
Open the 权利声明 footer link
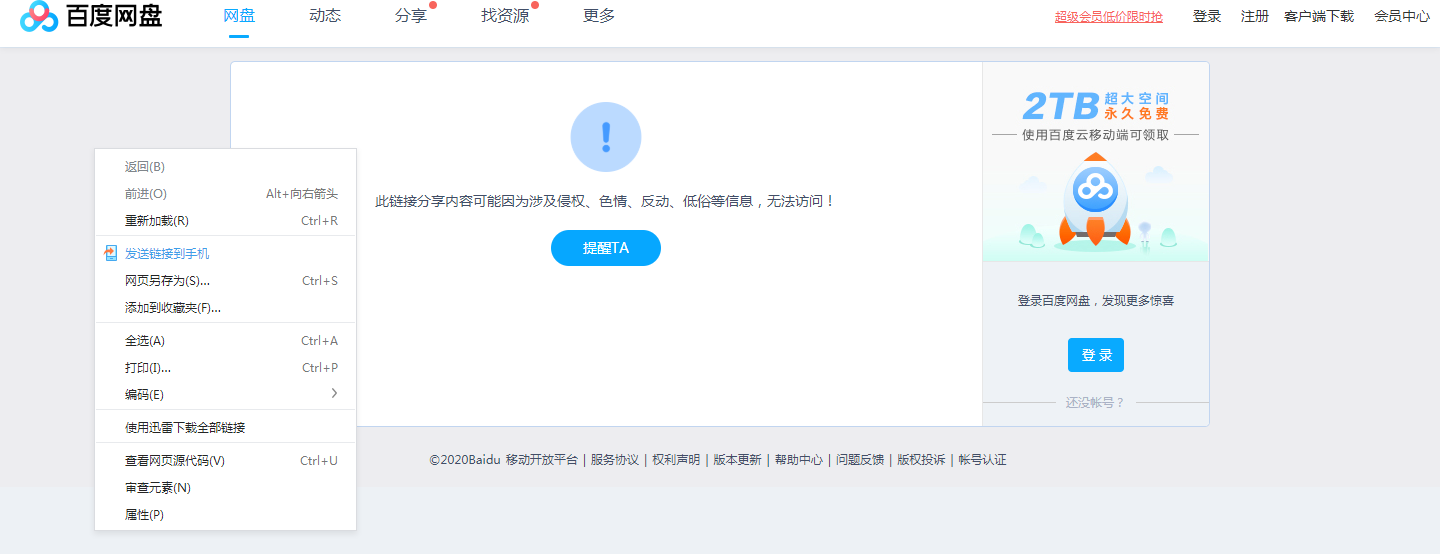(x=676, y=460)
